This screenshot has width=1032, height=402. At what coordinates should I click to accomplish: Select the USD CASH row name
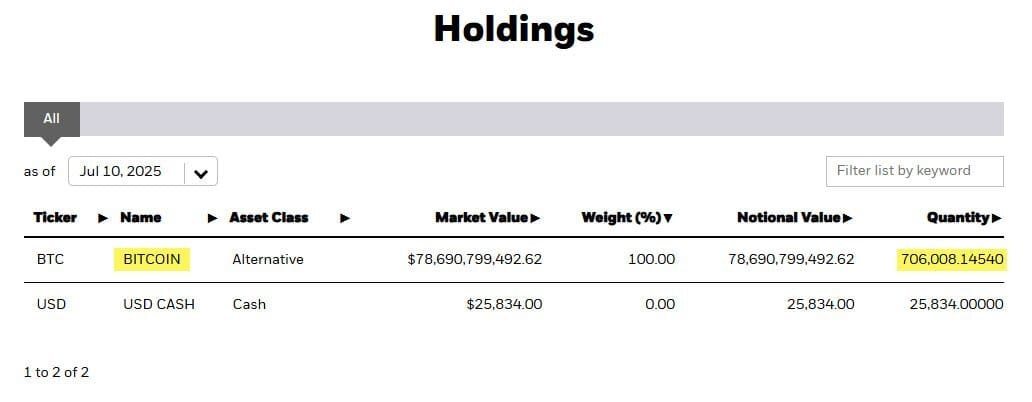click(159, 305)
